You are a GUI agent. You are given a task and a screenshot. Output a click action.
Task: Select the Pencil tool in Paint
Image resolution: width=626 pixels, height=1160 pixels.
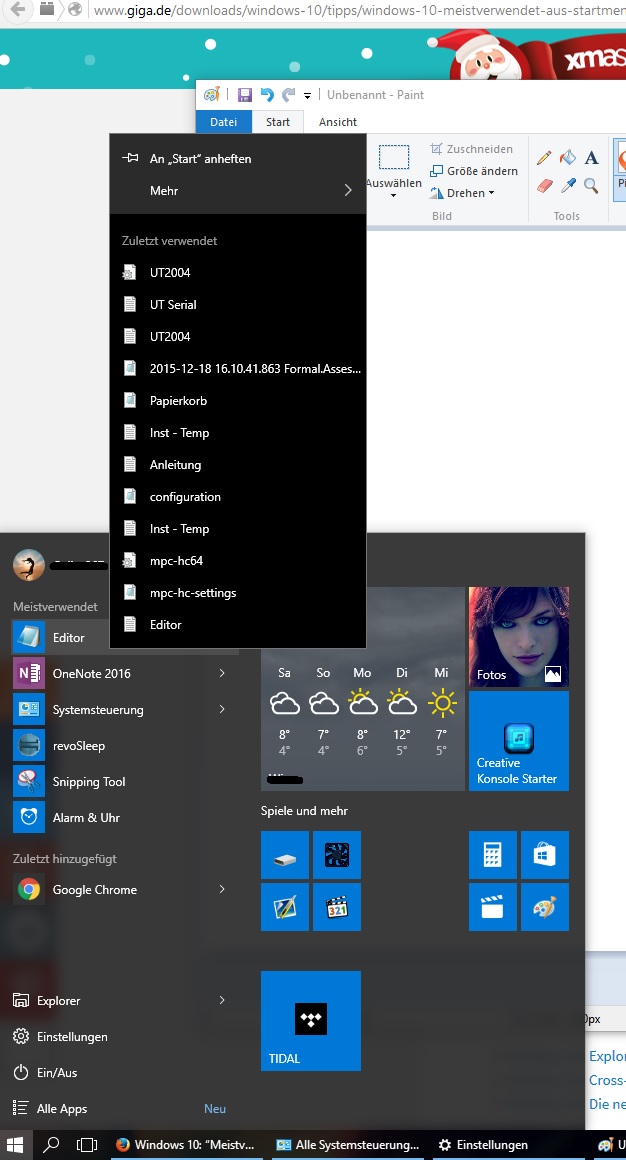click(x=544, y=158)
